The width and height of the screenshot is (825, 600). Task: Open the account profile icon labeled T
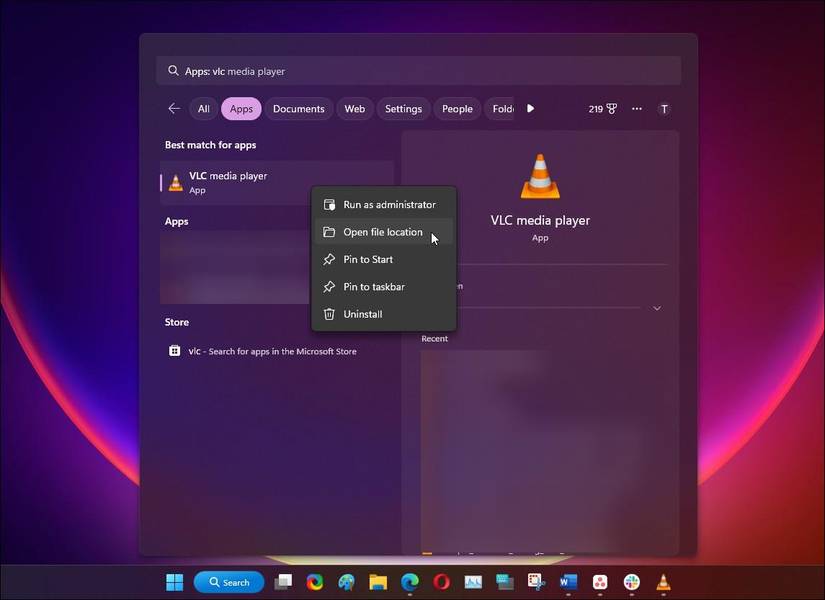(664, 108)
